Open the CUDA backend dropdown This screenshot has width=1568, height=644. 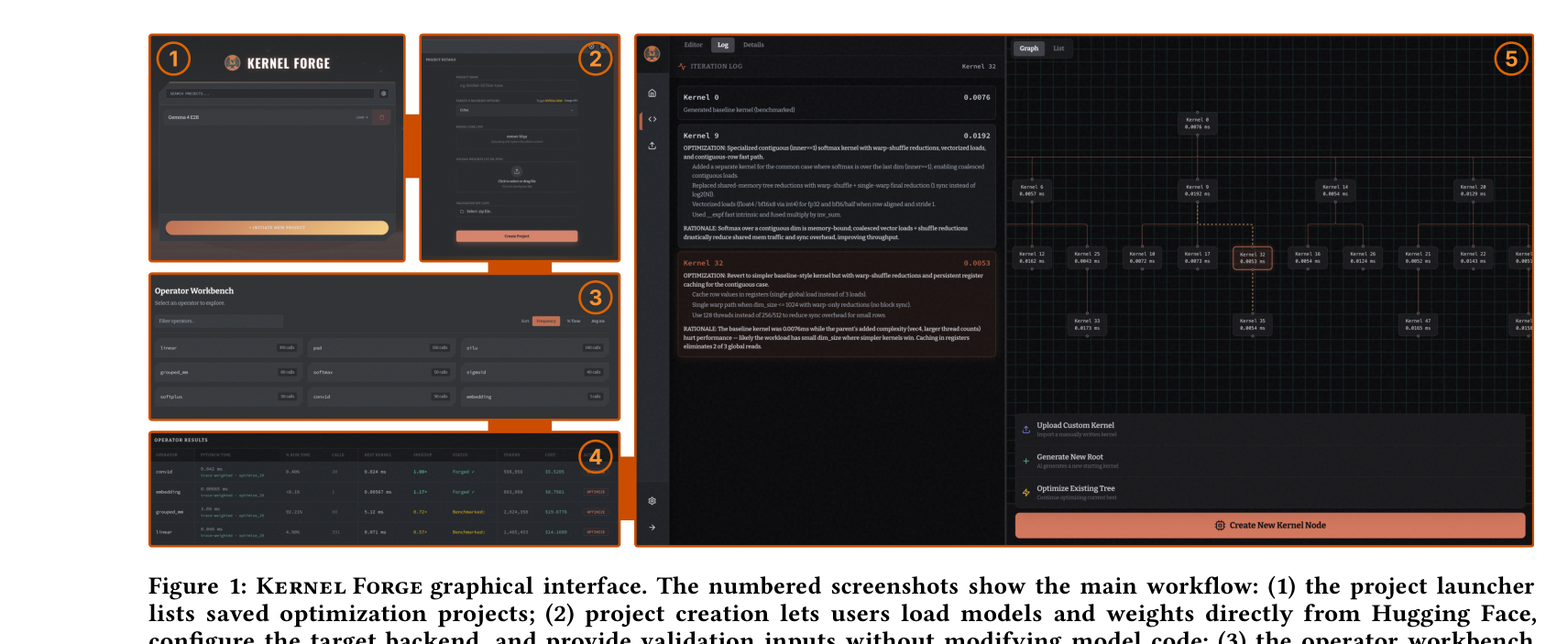tap(517, 110)
